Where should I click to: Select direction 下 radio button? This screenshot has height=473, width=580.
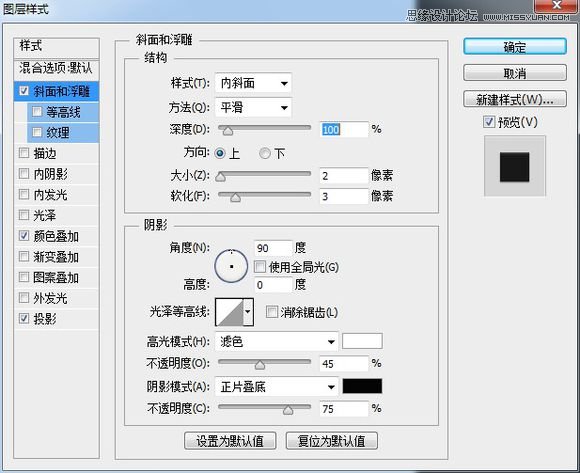point(265,153)
